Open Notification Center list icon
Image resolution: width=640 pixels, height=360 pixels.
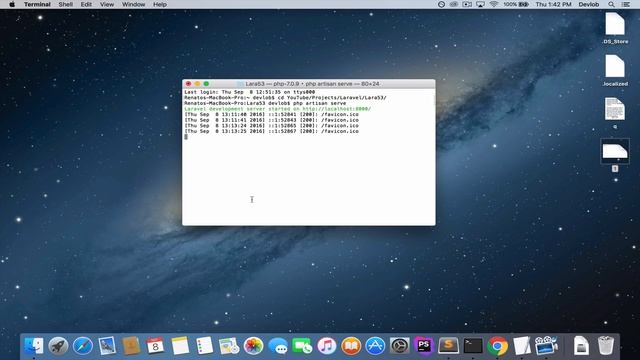[x=626, y=4]
